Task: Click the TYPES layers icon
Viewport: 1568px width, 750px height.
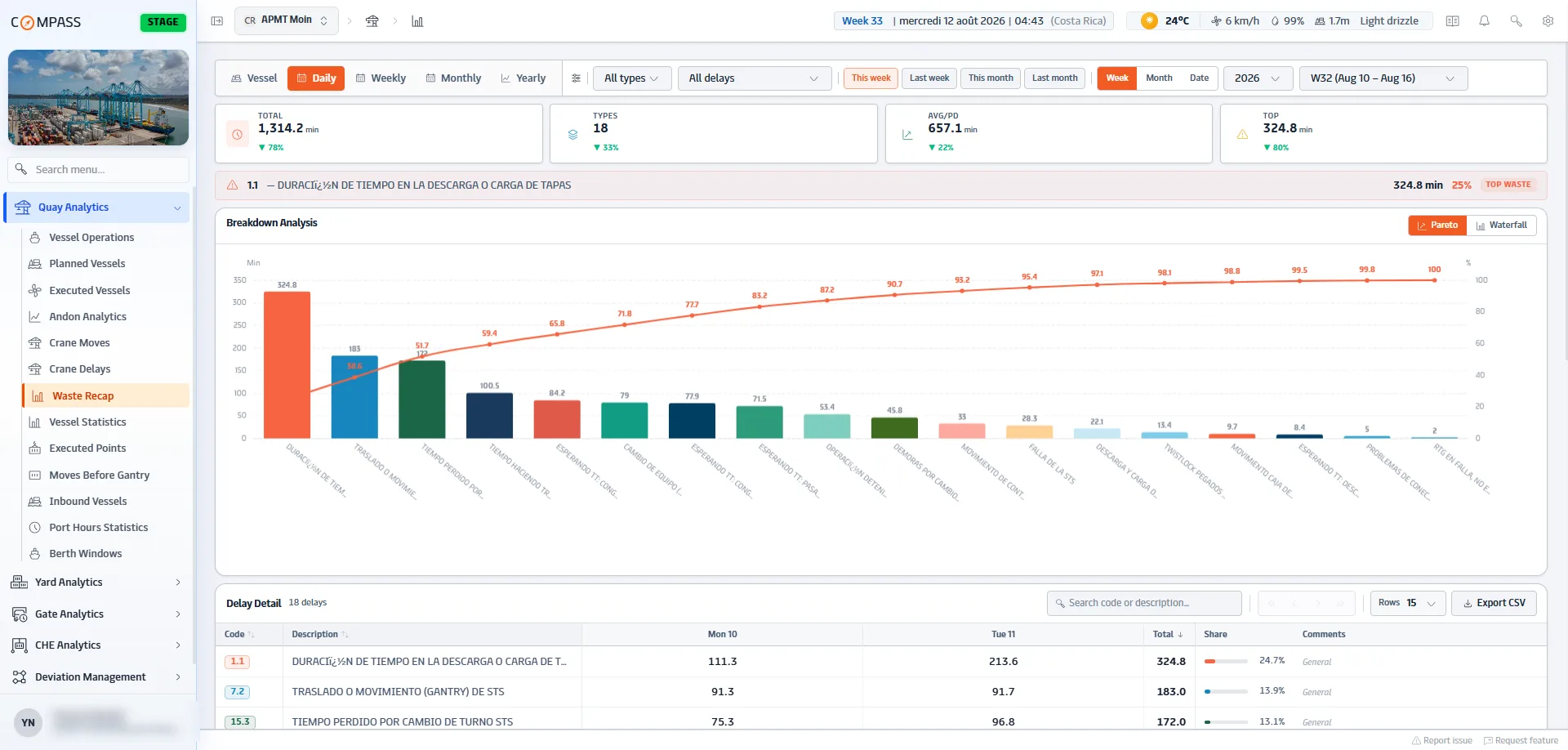Action: (x=572, y=134)
